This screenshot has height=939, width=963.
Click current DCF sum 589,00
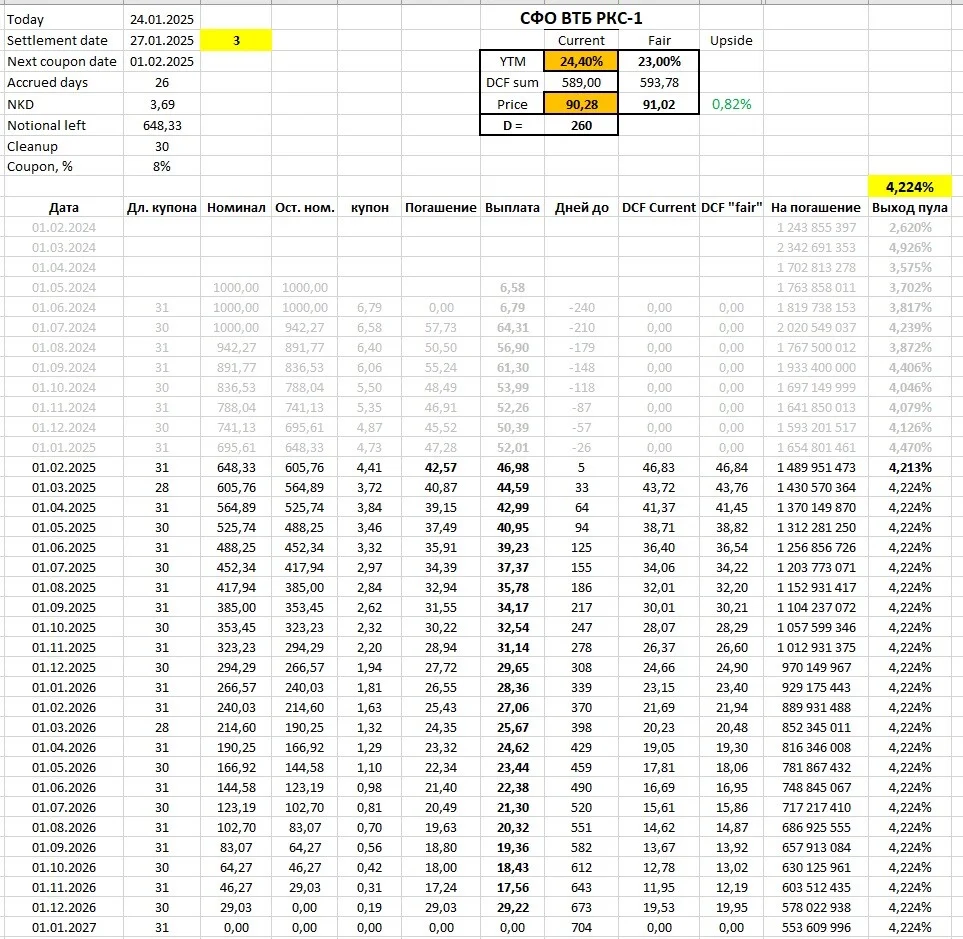click(x=581, y=82)
